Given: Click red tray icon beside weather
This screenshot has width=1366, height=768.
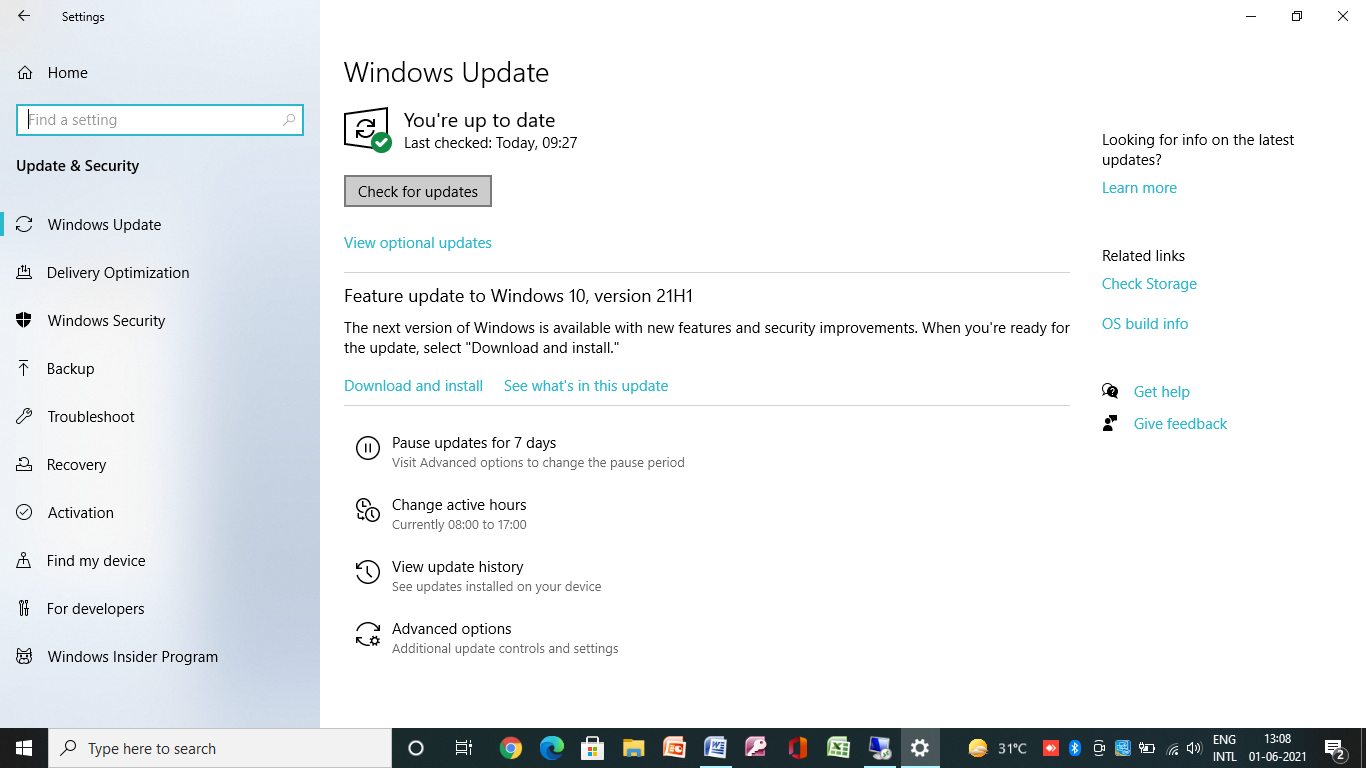Looking at the screenshot, I should point(1051,748).
